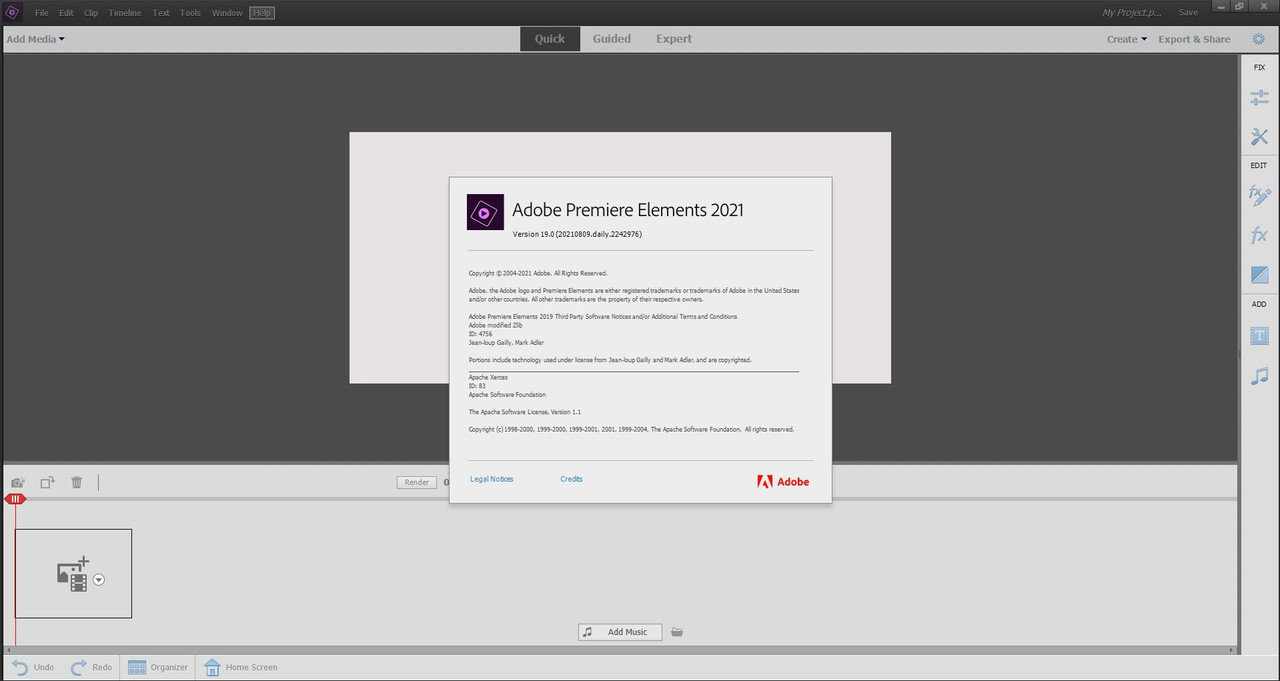The width and height of the screenshot is (1280, 681).
Task: Click the Legal Notices link
Action: 492,479
